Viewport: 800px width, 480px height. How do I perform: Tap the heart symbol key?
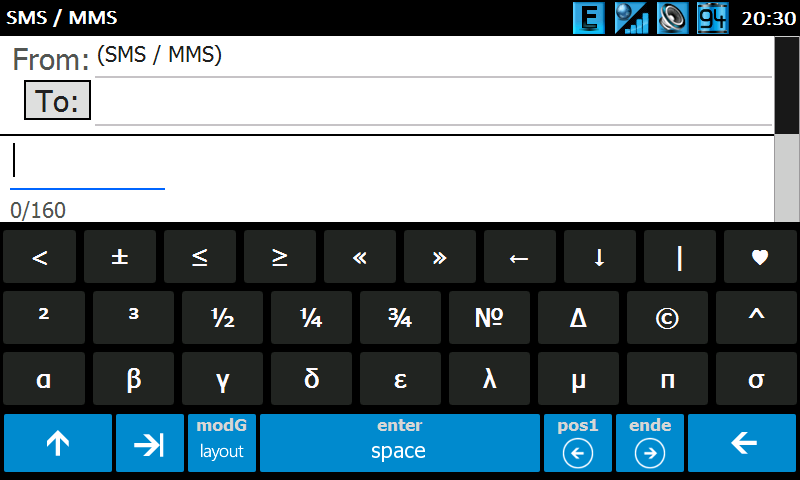tap(760, 257)
